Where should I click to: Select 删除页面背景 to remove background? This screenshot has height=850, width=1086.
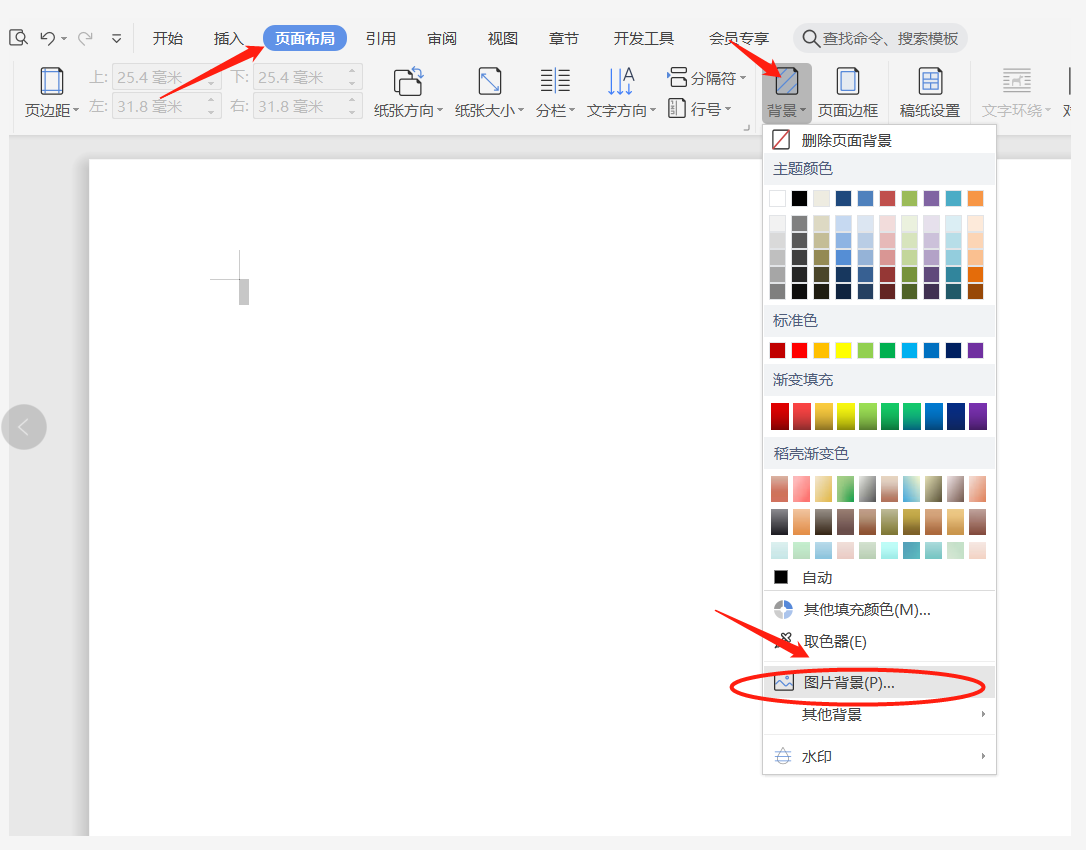point(880,140)
